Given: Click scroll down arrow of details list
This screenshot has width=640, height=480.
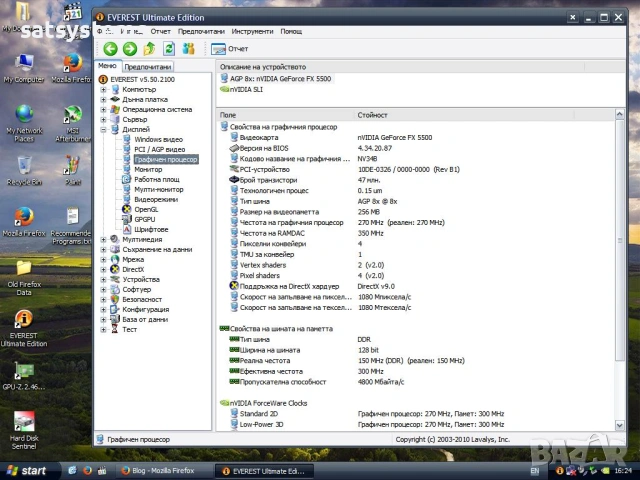Looking at the screenshot, I should click(620, 425).
